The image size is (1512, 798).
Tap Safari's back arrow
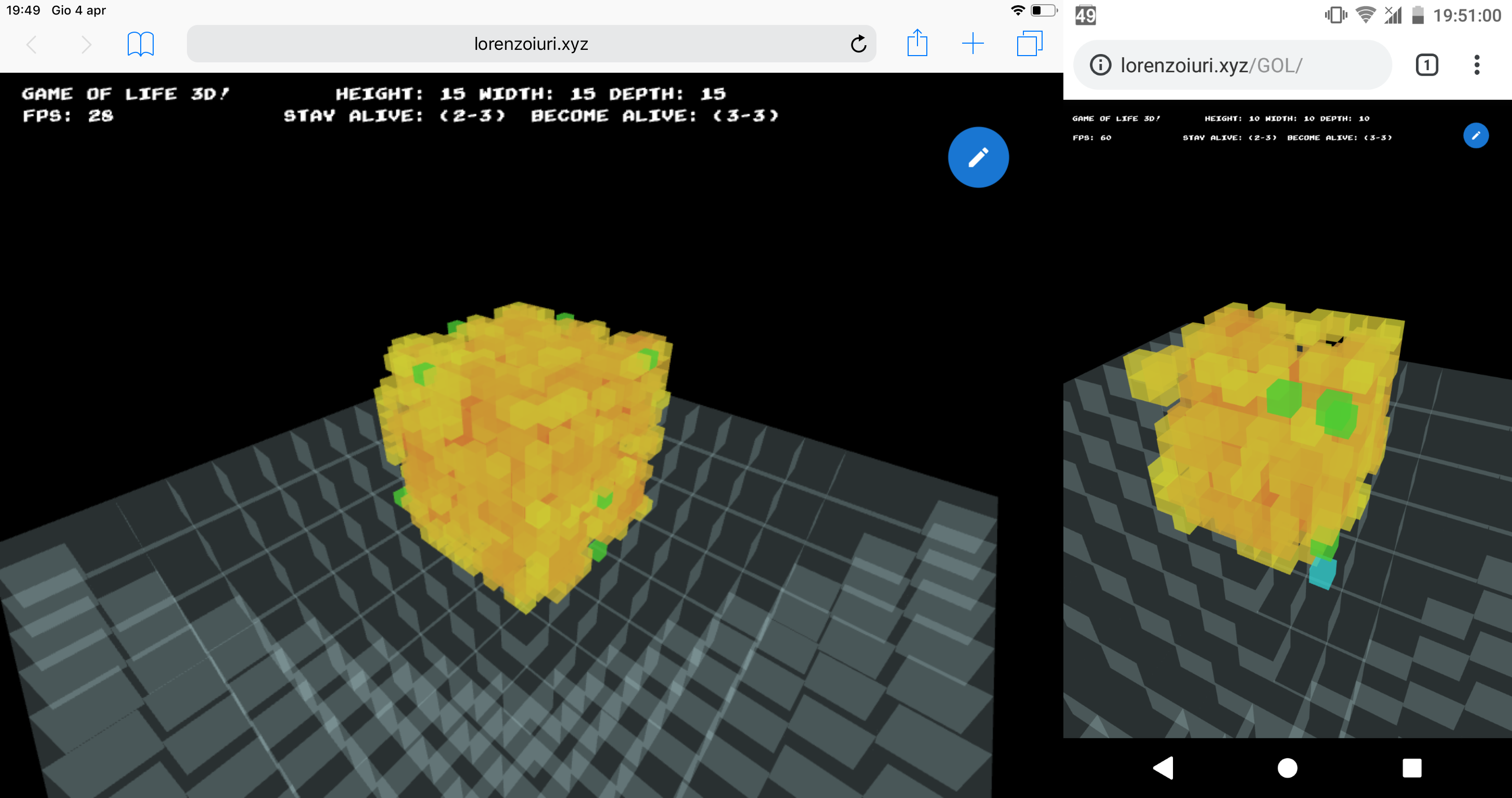click(x=32, y=44)
